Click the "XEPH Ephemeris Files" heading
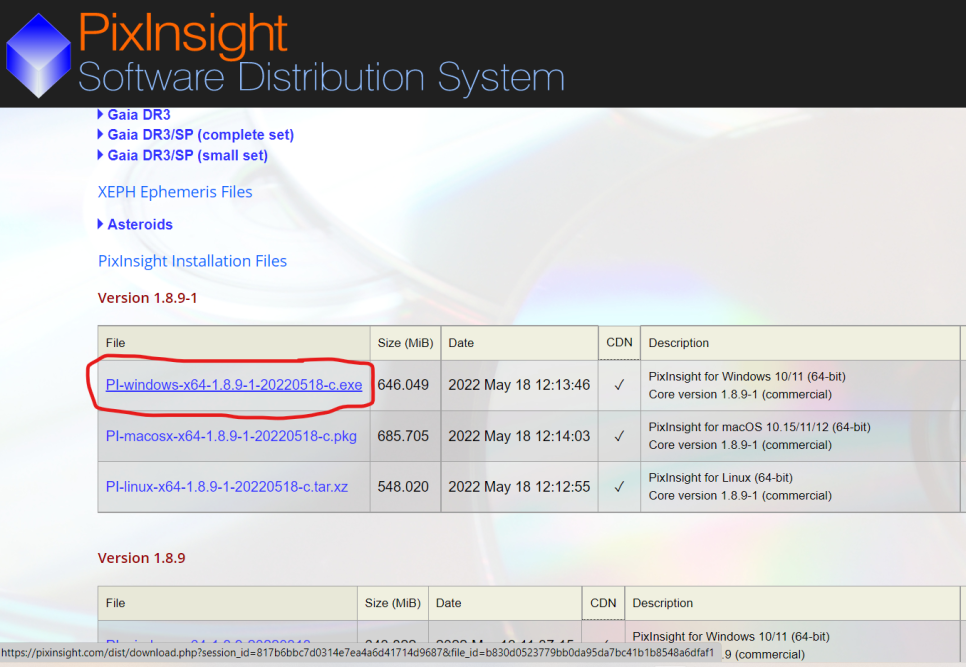Viewport: 966px width, 667px height. (175, 192)
